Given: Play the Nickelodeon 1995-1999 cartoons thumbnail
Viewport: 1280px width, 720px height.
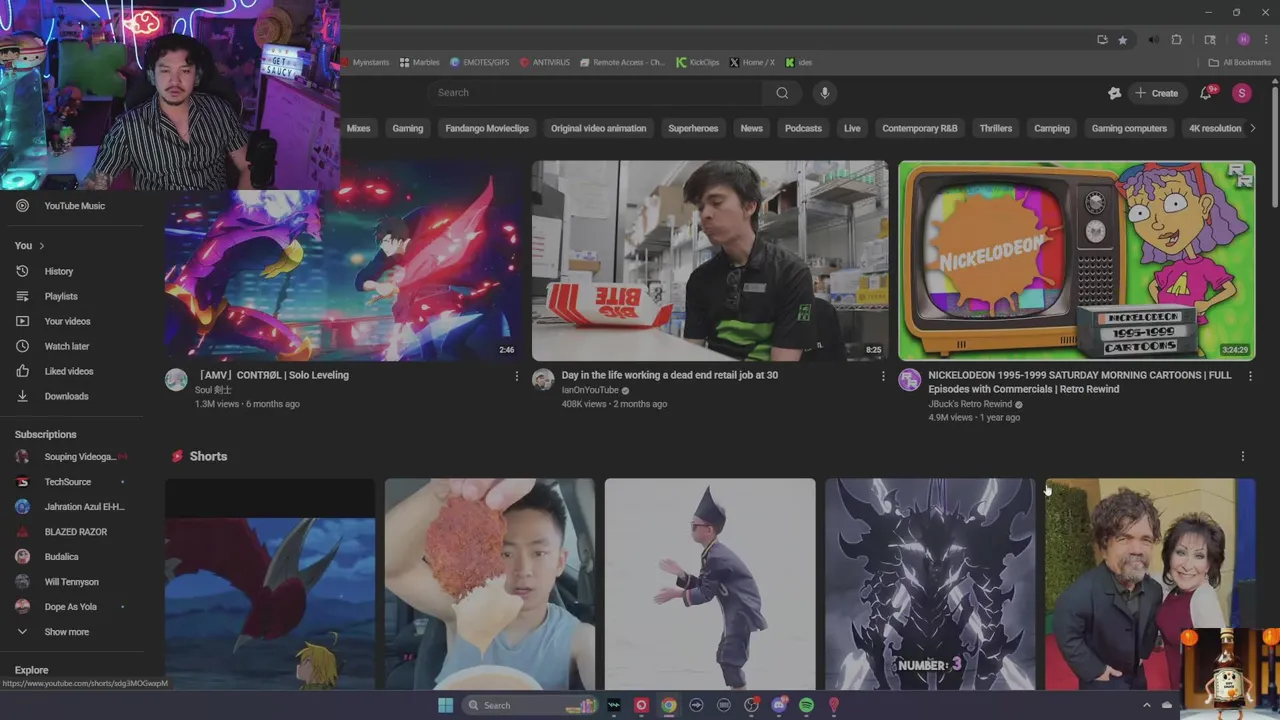Looking at the screenshot, I should [1076, 260].
